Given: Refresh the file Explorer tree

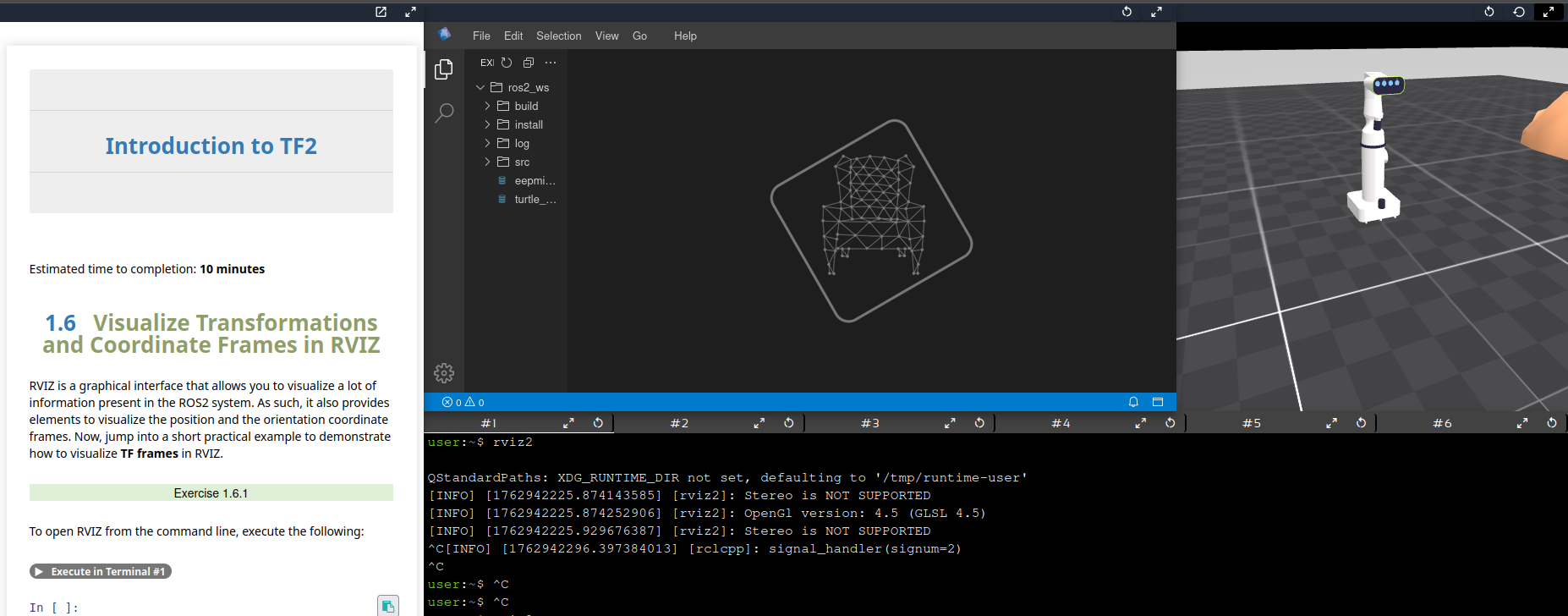Looking at the screenshot, I should 507,63.
